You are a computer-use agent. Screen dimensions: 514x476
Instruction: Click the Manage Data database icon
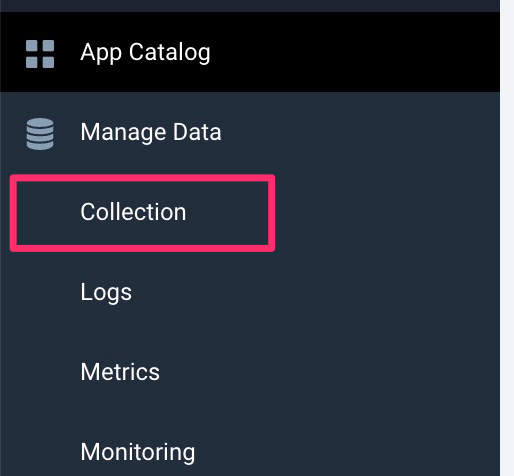[40, 134]
